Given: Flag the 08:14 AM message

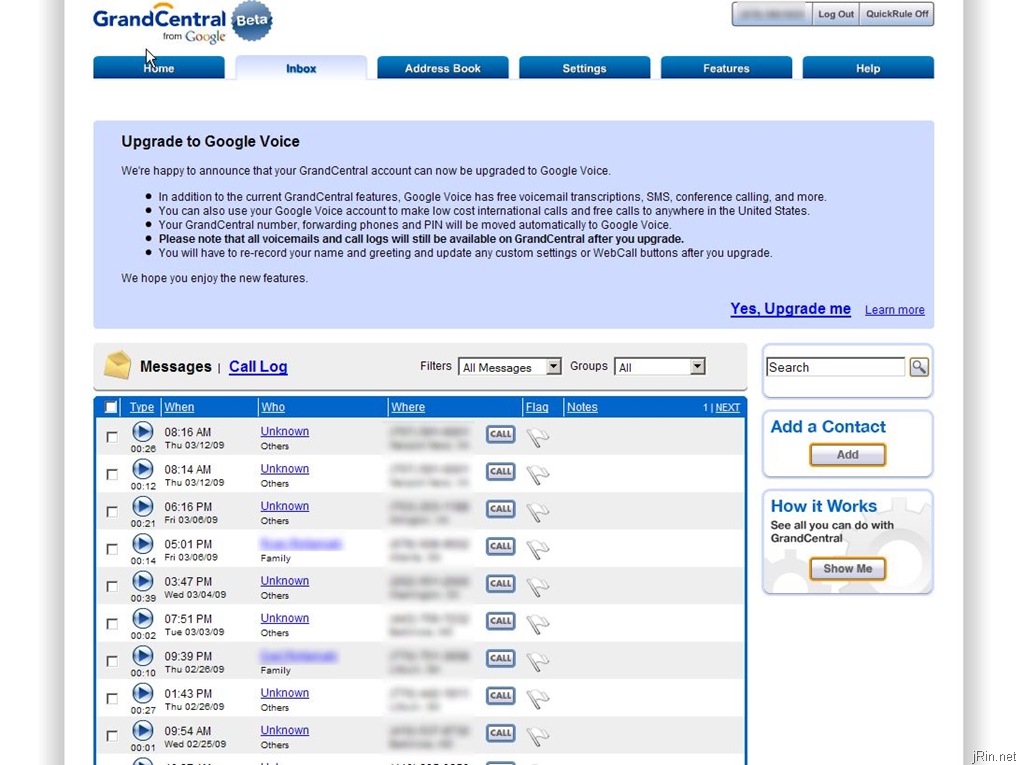Looking at the screenshot, I should [537, 474].
